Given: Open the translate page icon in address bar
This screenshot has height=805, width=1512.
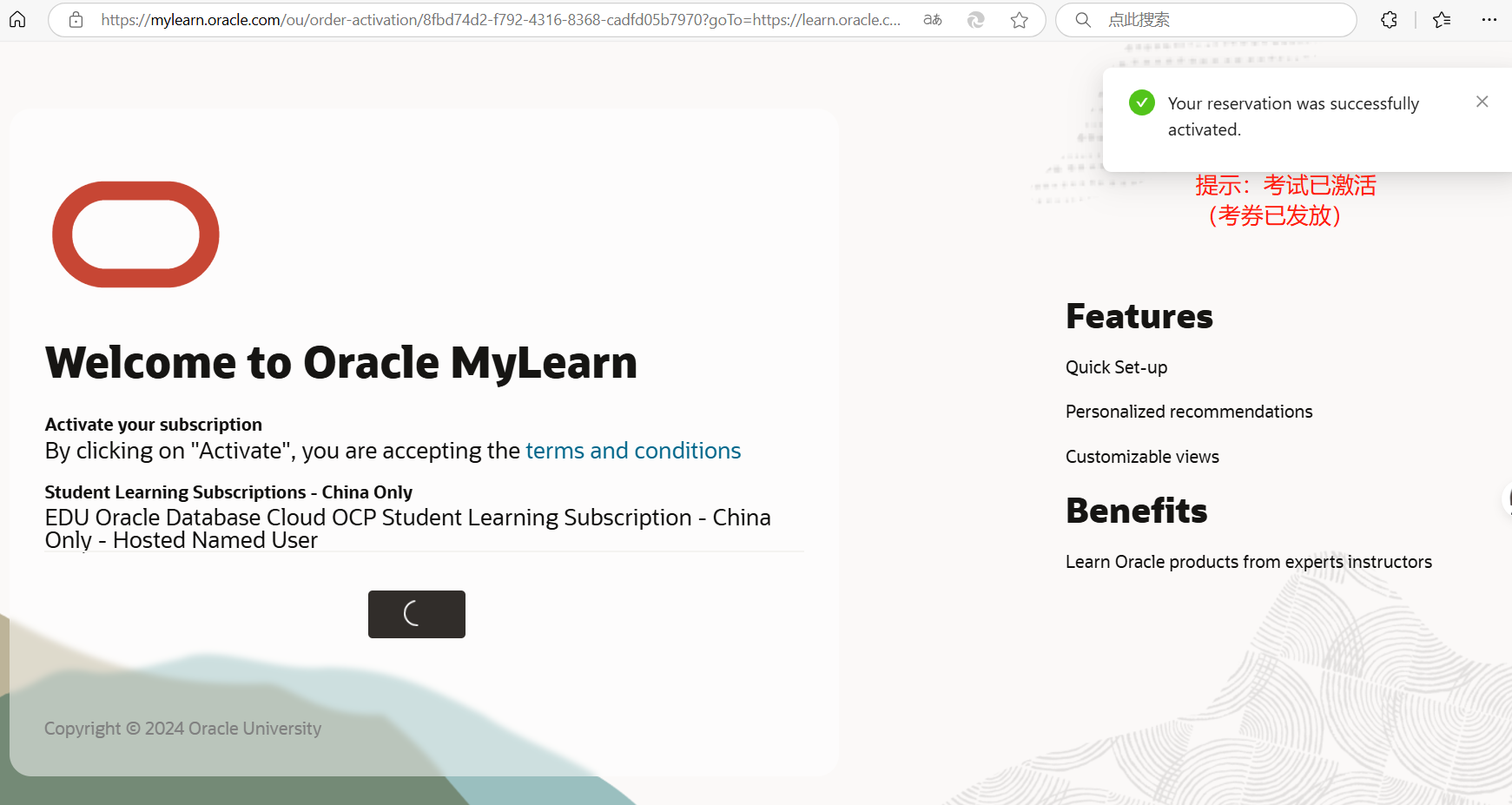Looking at the screenshot, I should 933,20.
